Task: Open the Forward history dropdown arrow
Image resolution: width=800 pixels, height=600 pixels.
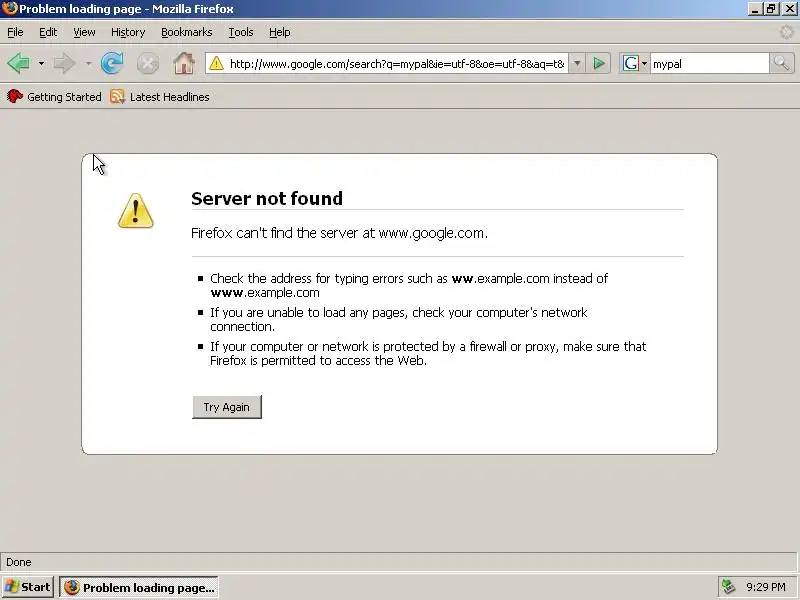Action: (x=88, y=64)
